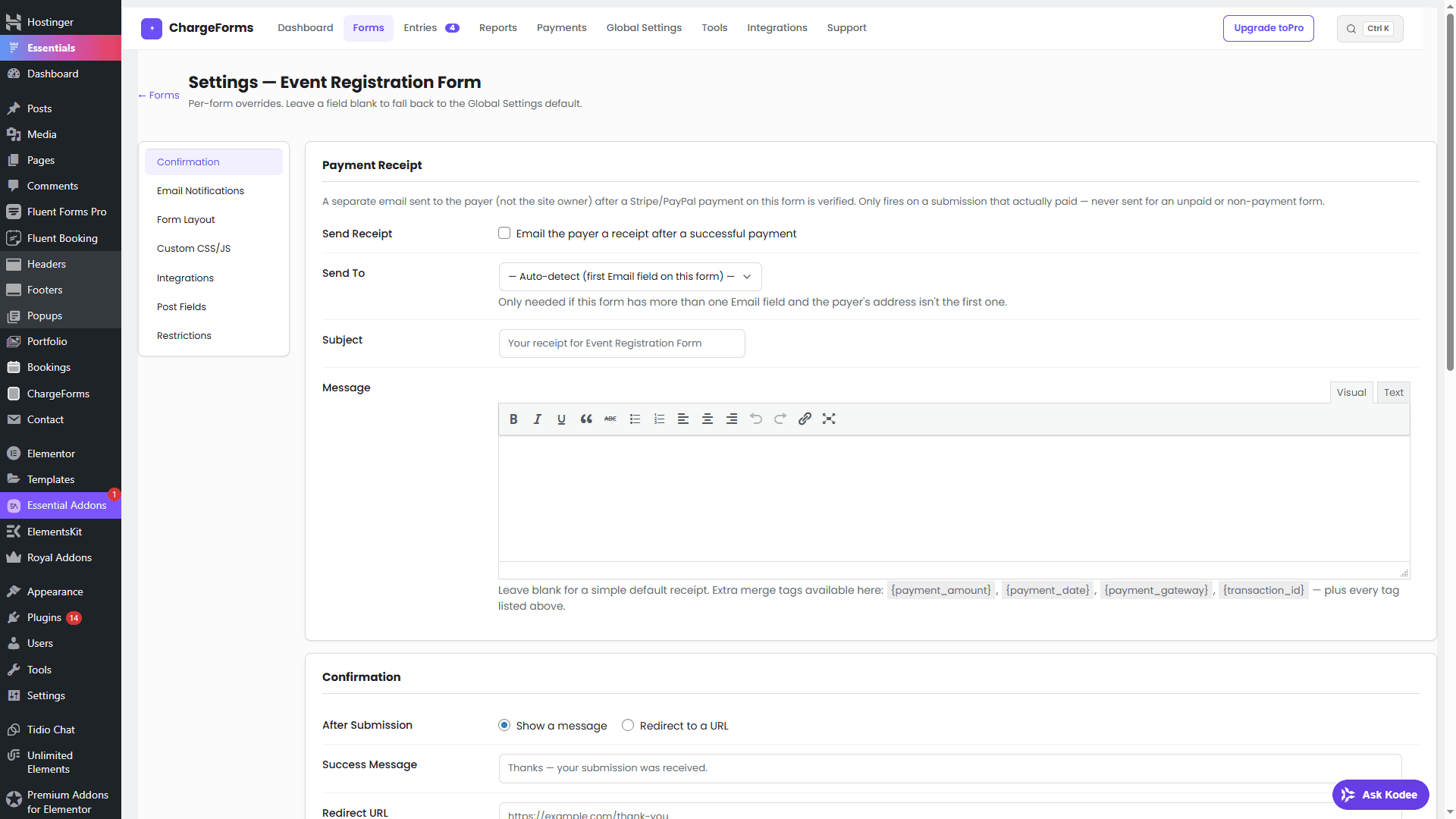Open the Ask Kodee chat button
The image size is (1456, 819).
(1380, 795)
